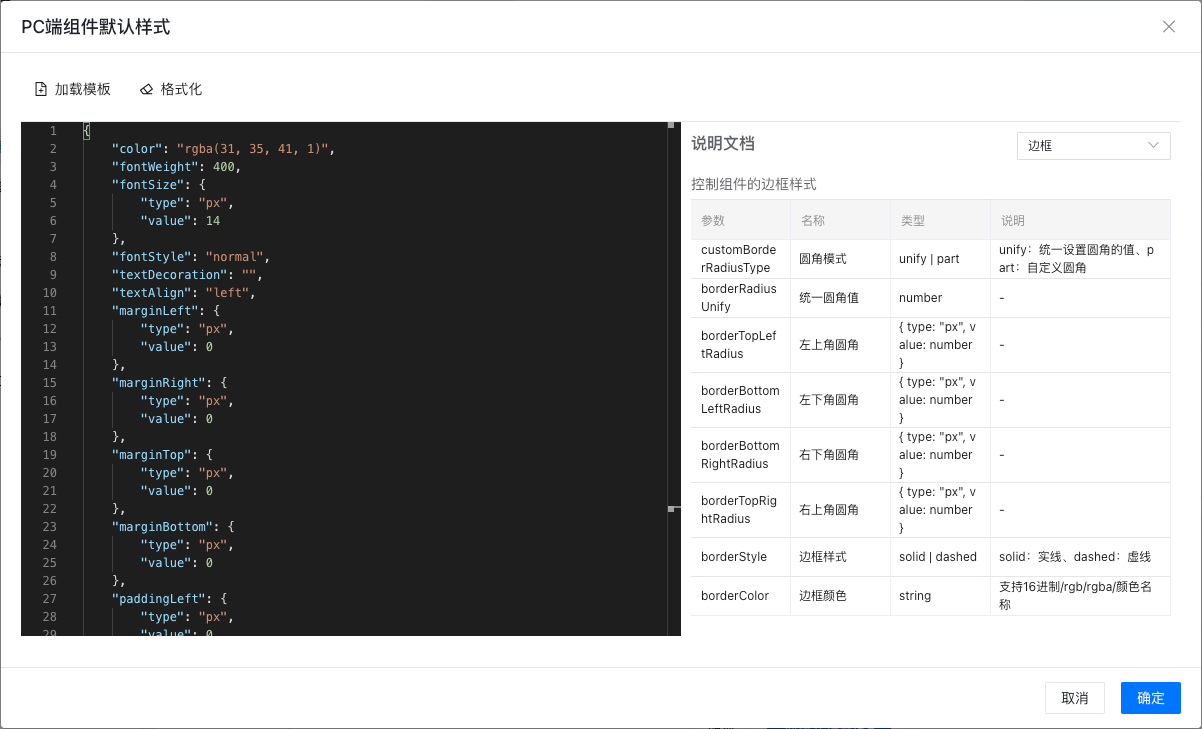Open the 边框 documentation dropdown
1202x729 pixels.
point(1092,146)
